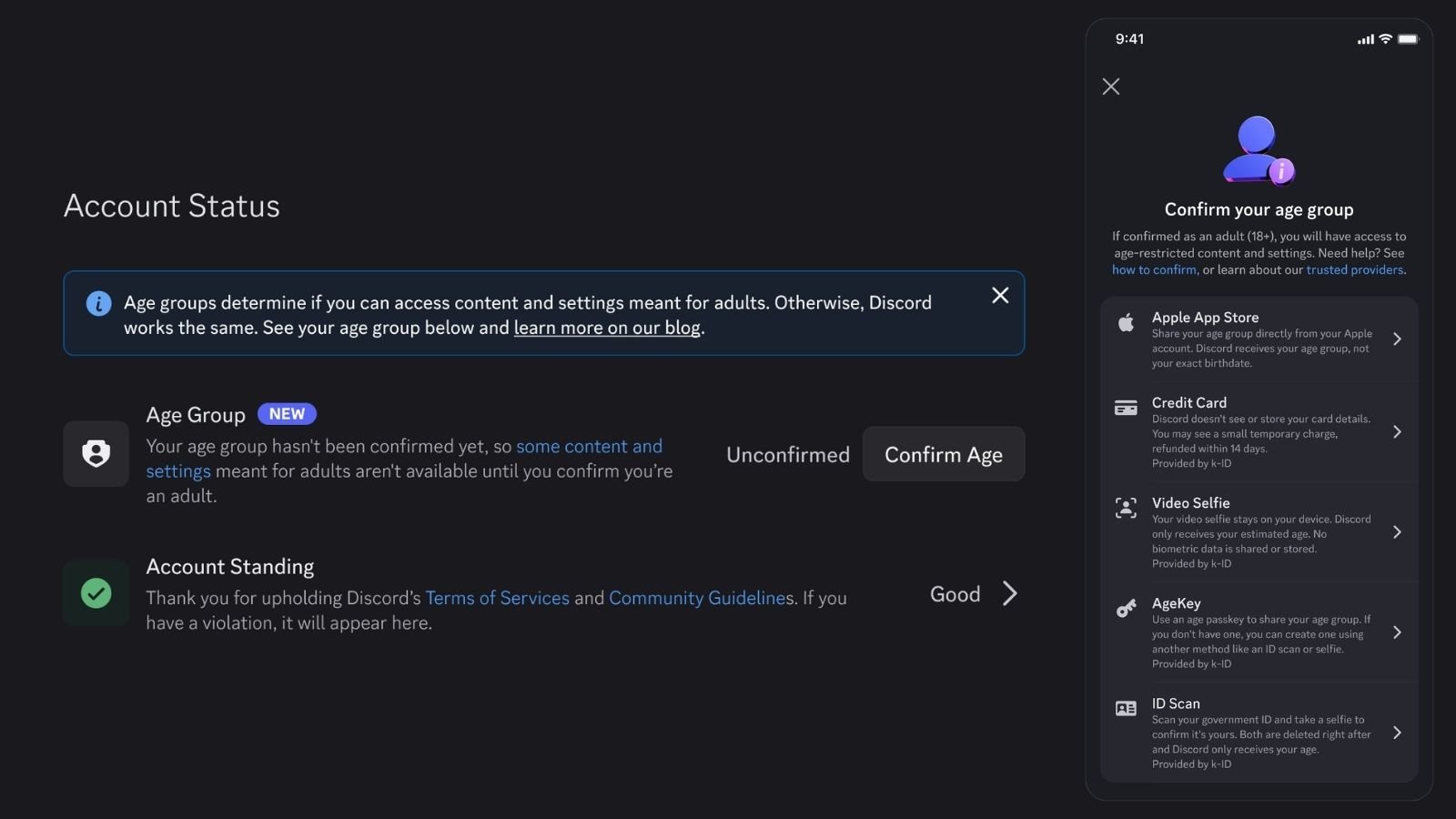Click the Apple logo icon
1456x819 pixels.
tap(1126, 322)
